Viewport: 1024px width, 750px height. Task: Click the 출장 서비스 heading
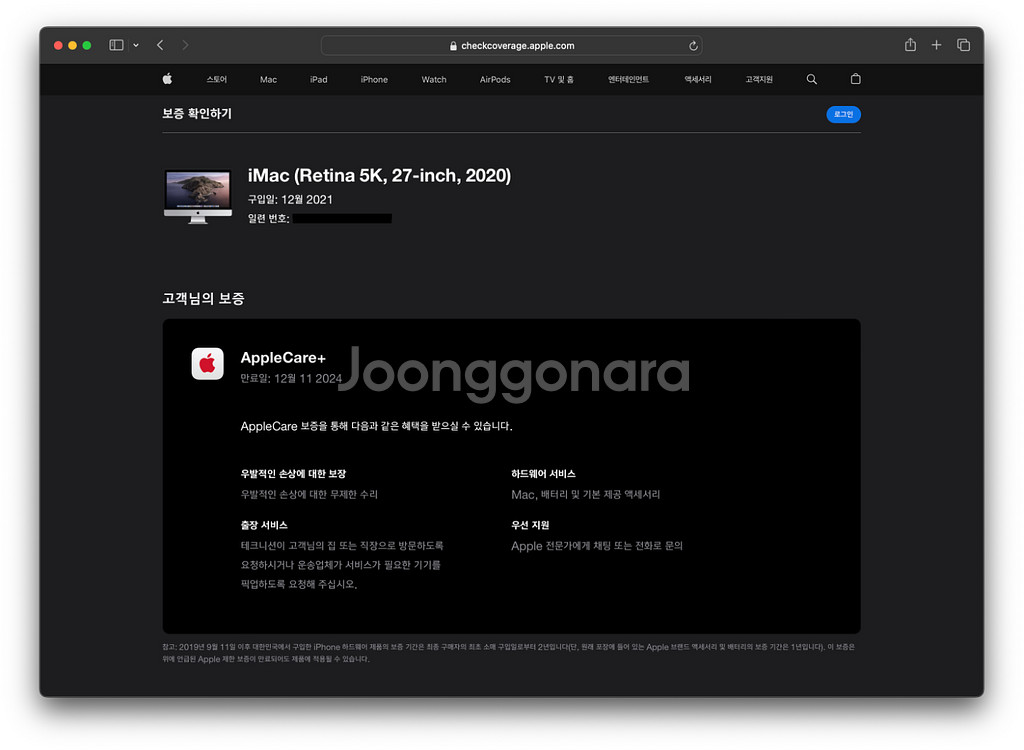(264, 525)
